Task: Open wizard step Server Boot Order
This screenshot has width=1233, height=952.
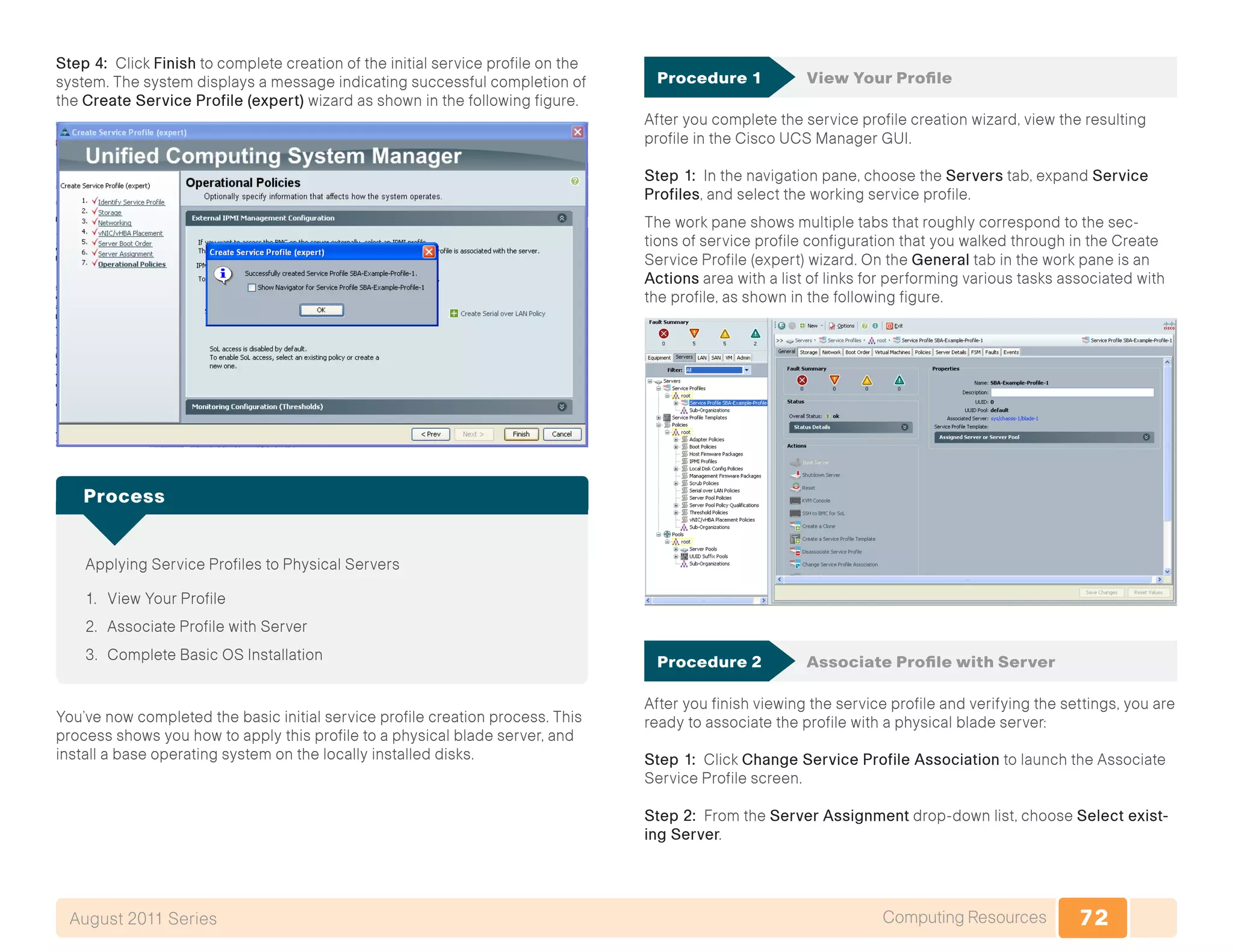Action: point(125,244)
